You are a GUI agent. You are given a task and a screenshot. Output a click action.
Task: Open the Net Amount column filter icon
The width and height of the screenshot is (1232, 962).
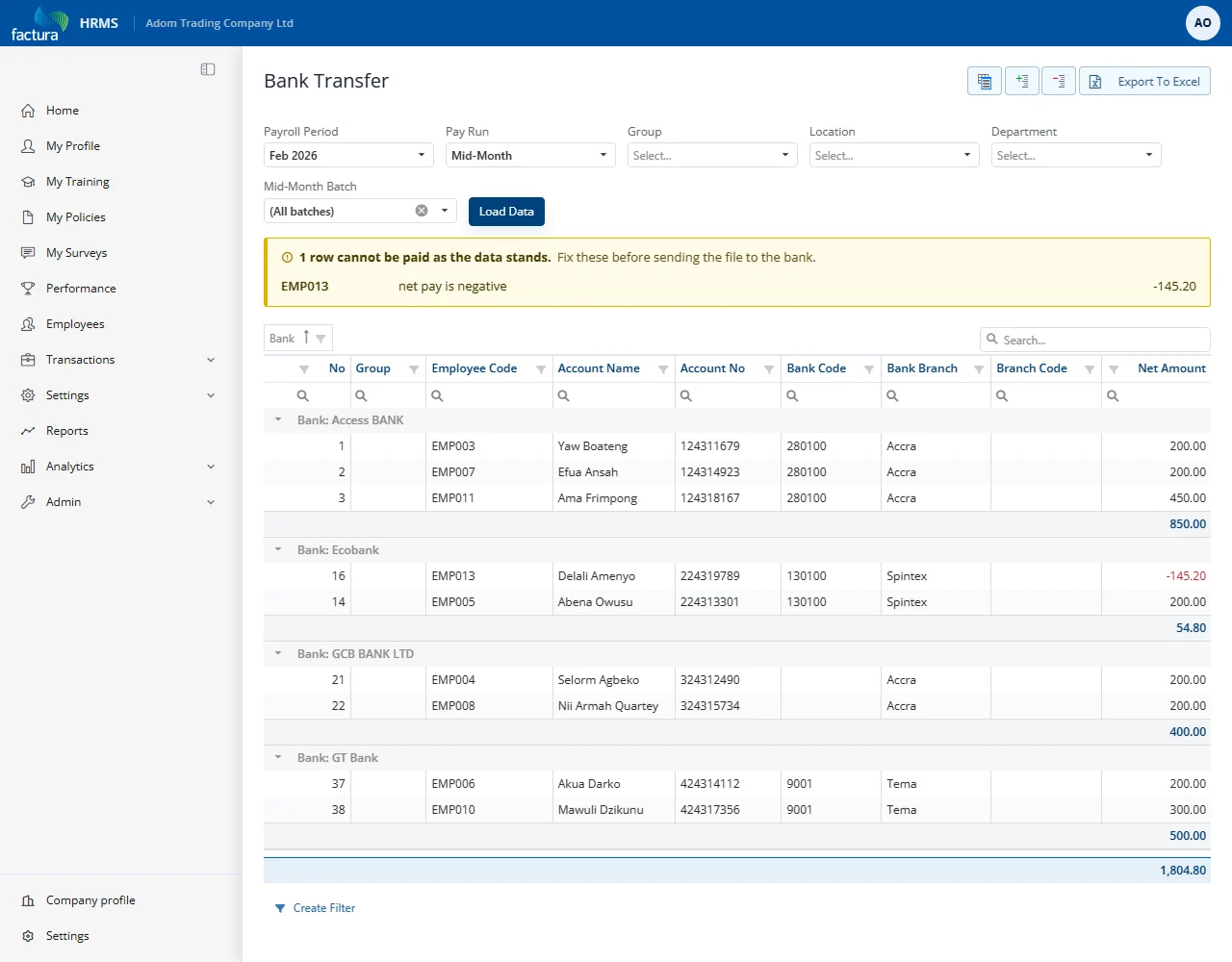tap(1114, 369)
